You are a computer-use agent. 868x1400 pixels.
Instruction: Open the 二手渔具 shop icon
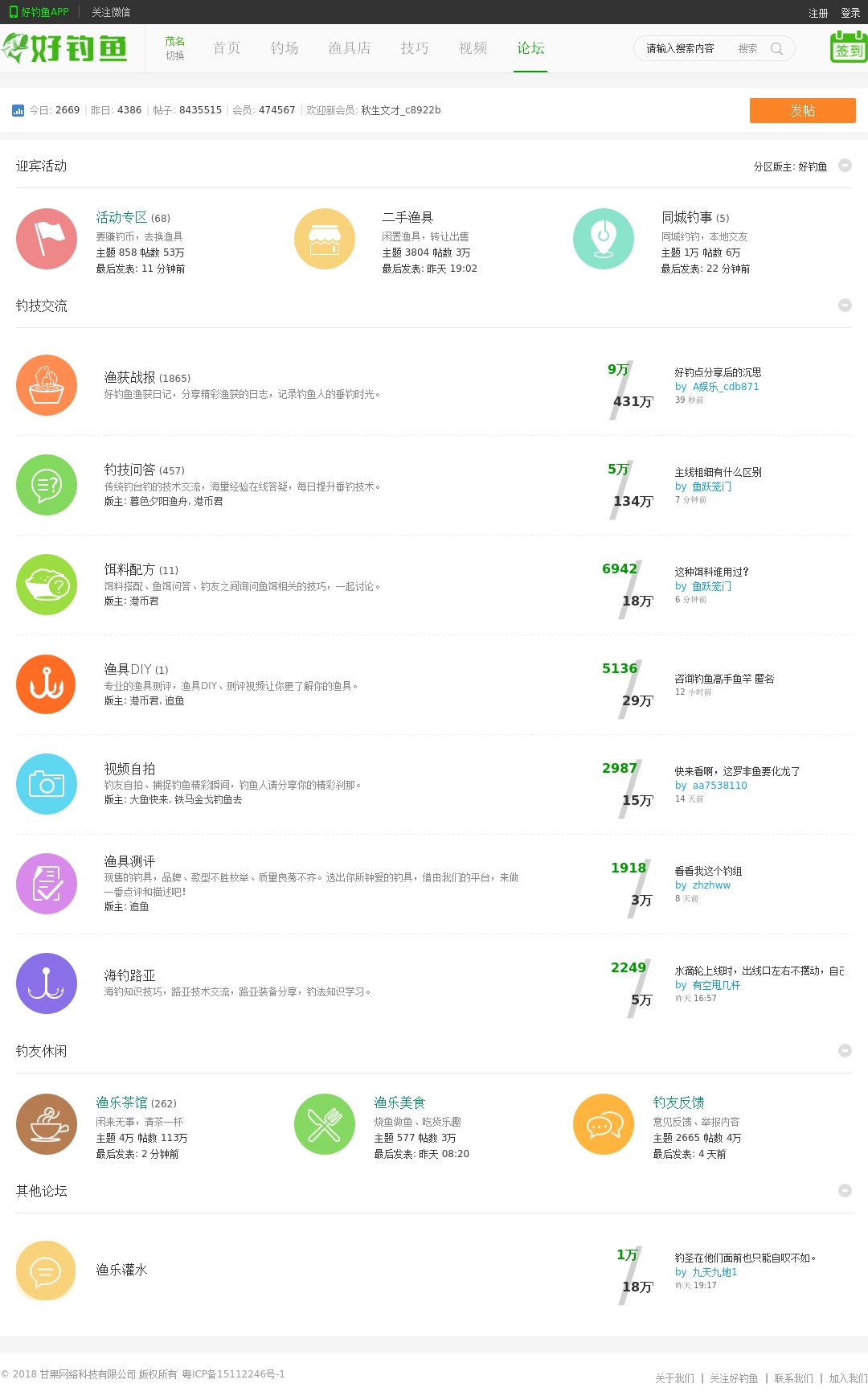click(x=325, y=239)
